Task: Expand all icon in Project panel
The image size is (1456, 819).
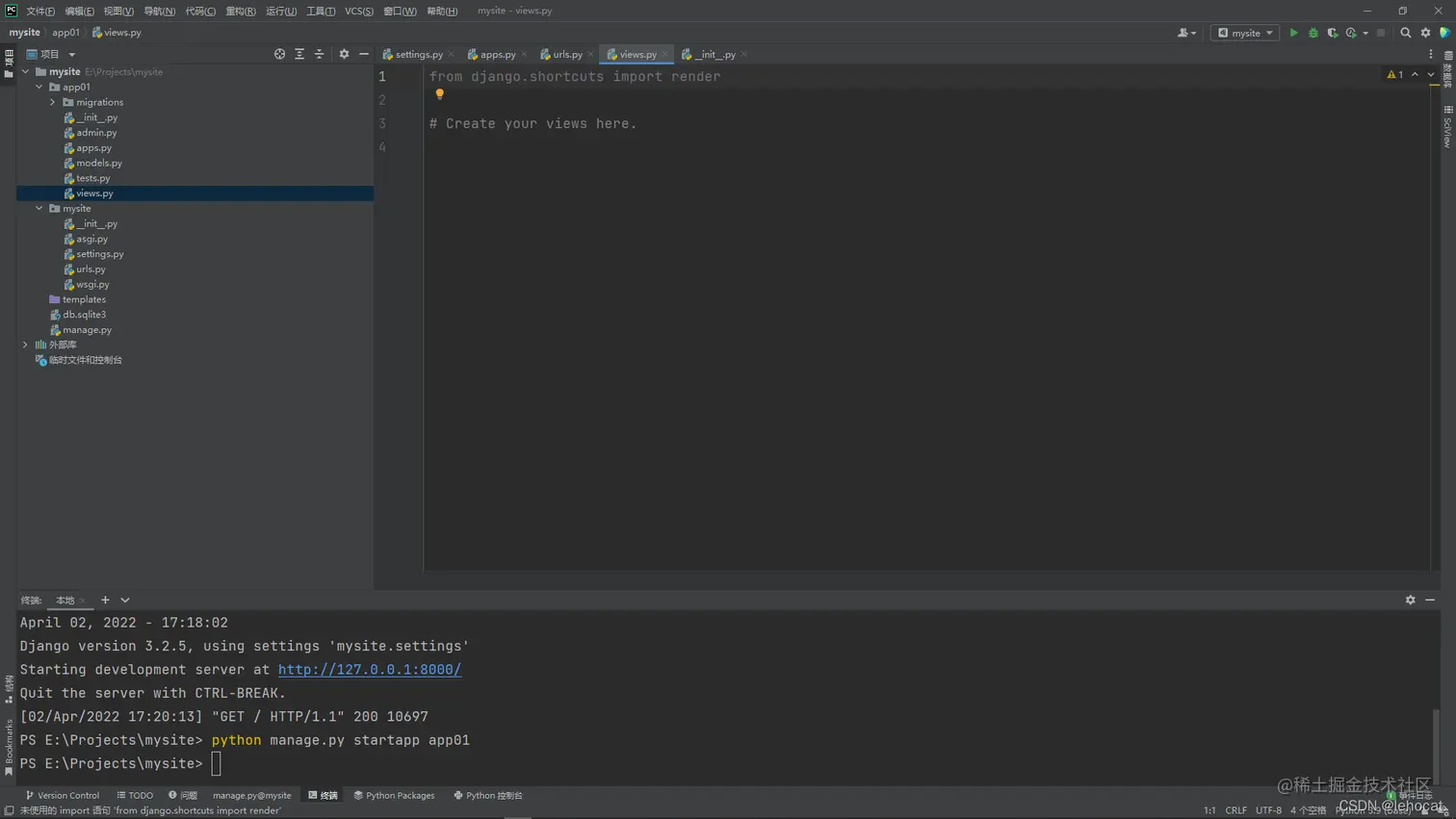Action: (x=299, y=54)
